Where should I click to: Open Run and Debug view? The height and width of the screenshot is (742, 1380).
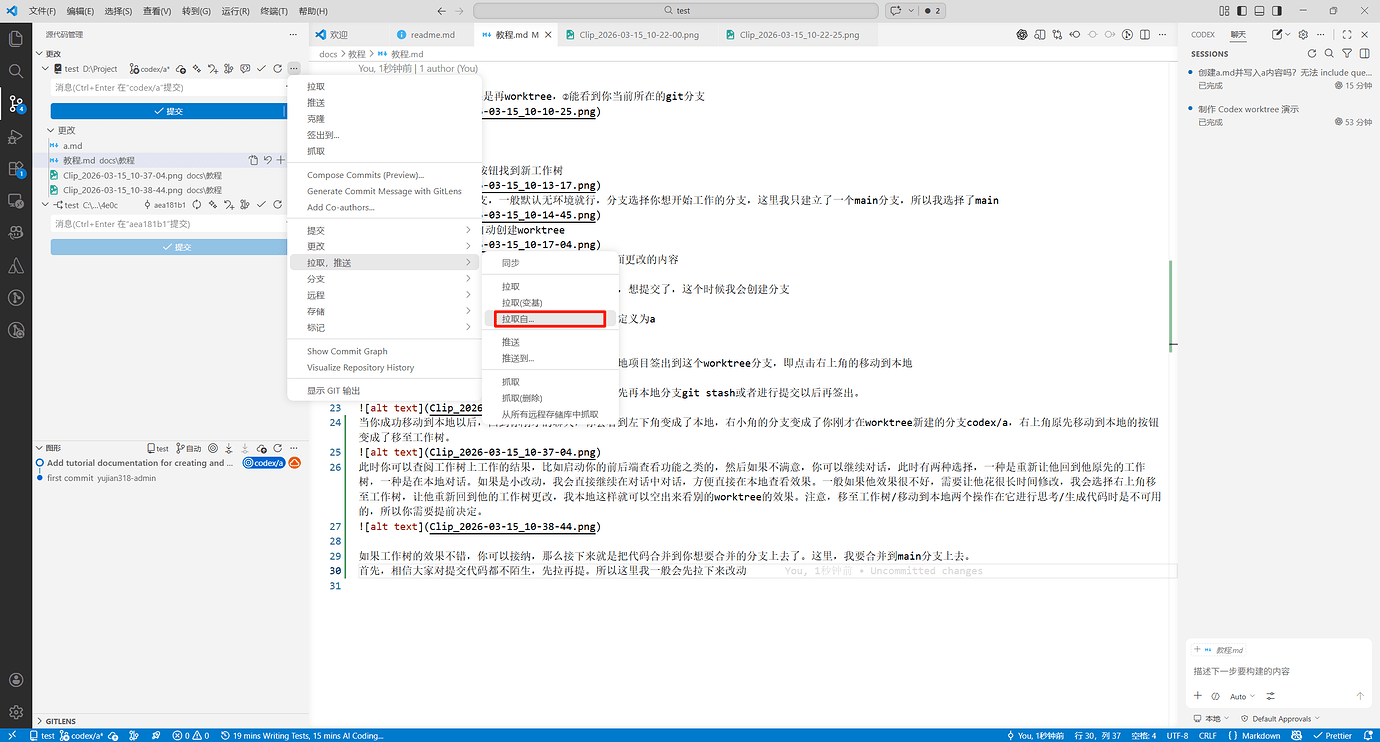[x=16, y=136]
